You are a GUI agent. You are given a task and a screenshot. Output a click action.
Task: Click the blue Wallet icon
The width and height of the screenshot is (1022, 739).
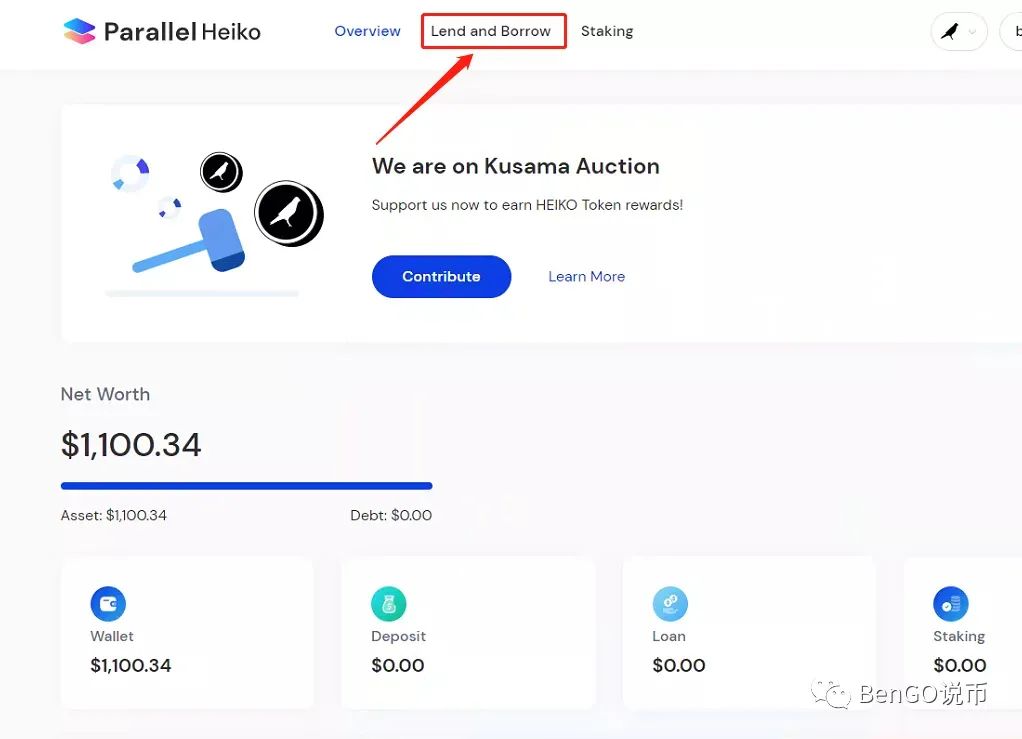[x=108, y=603]
